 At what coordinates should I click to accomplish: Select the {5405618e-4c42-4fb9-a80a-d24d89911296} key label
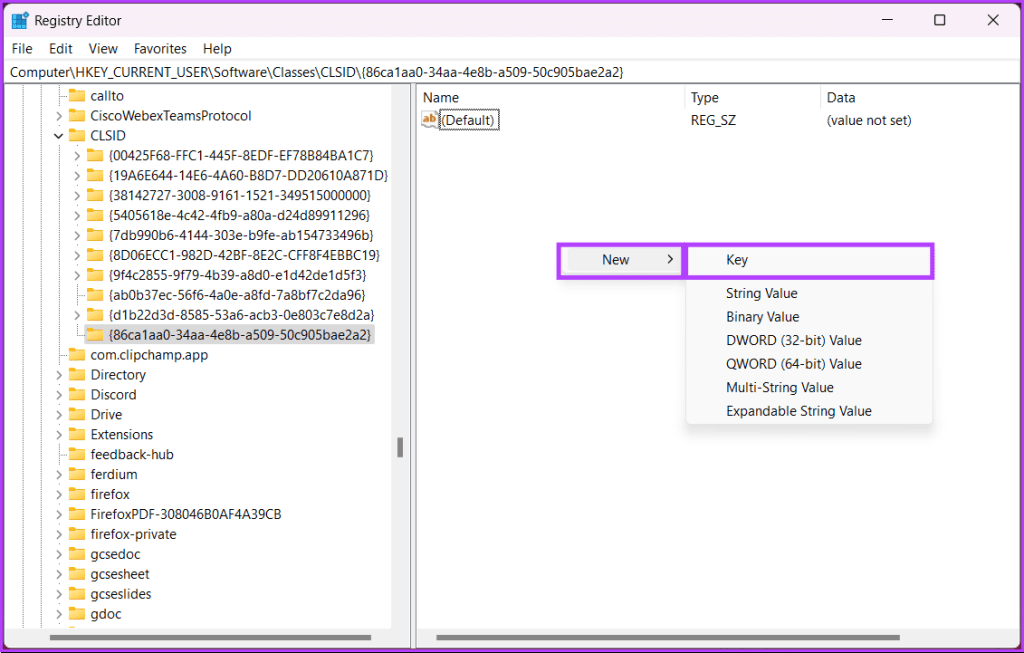point(239,215)
